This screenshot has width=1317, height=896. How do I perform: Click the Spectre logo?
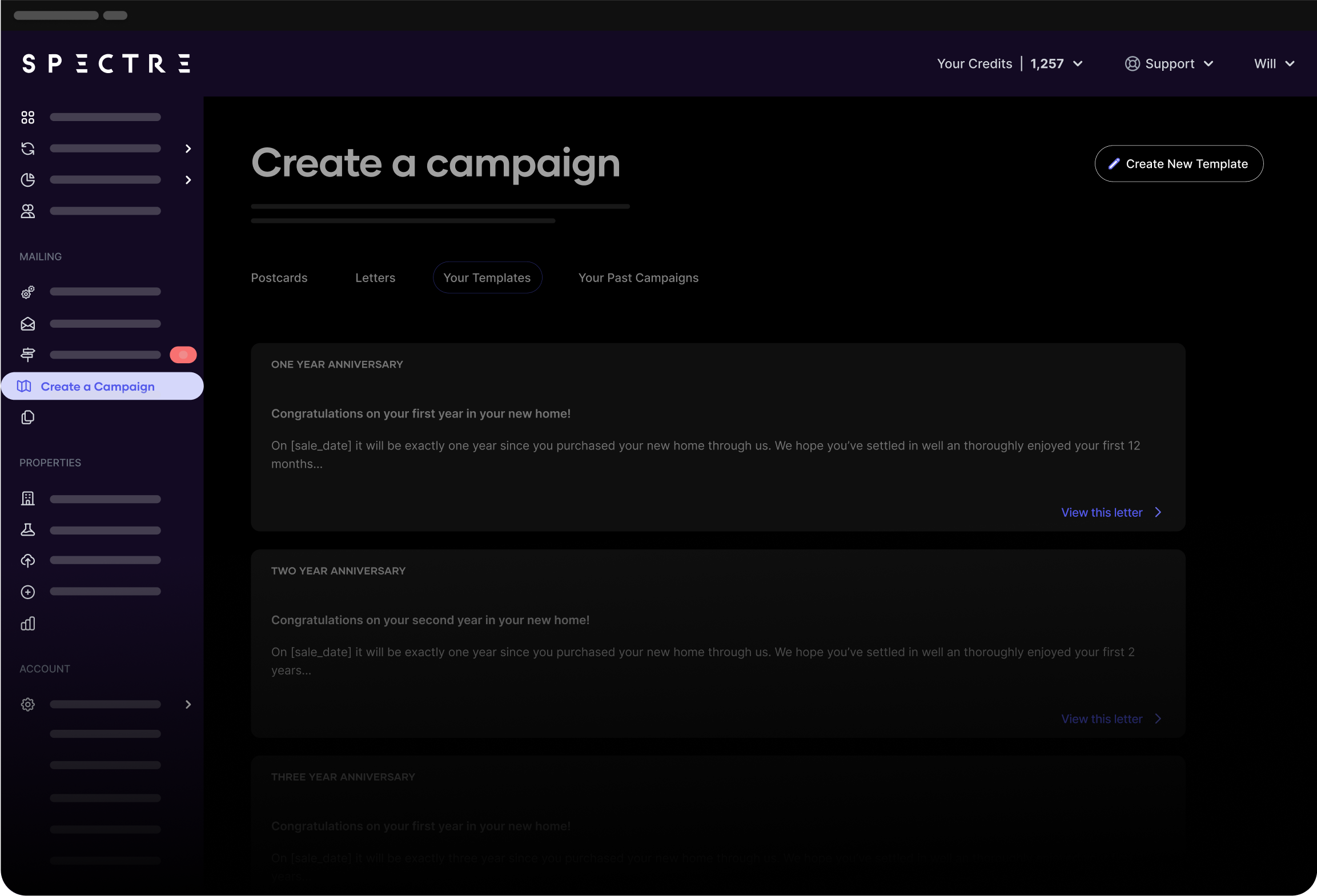(x=106, y=63)
